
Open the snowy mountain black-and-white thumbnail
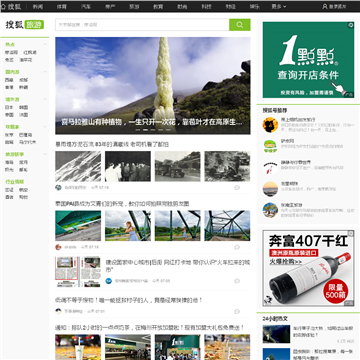pos(78,166)
